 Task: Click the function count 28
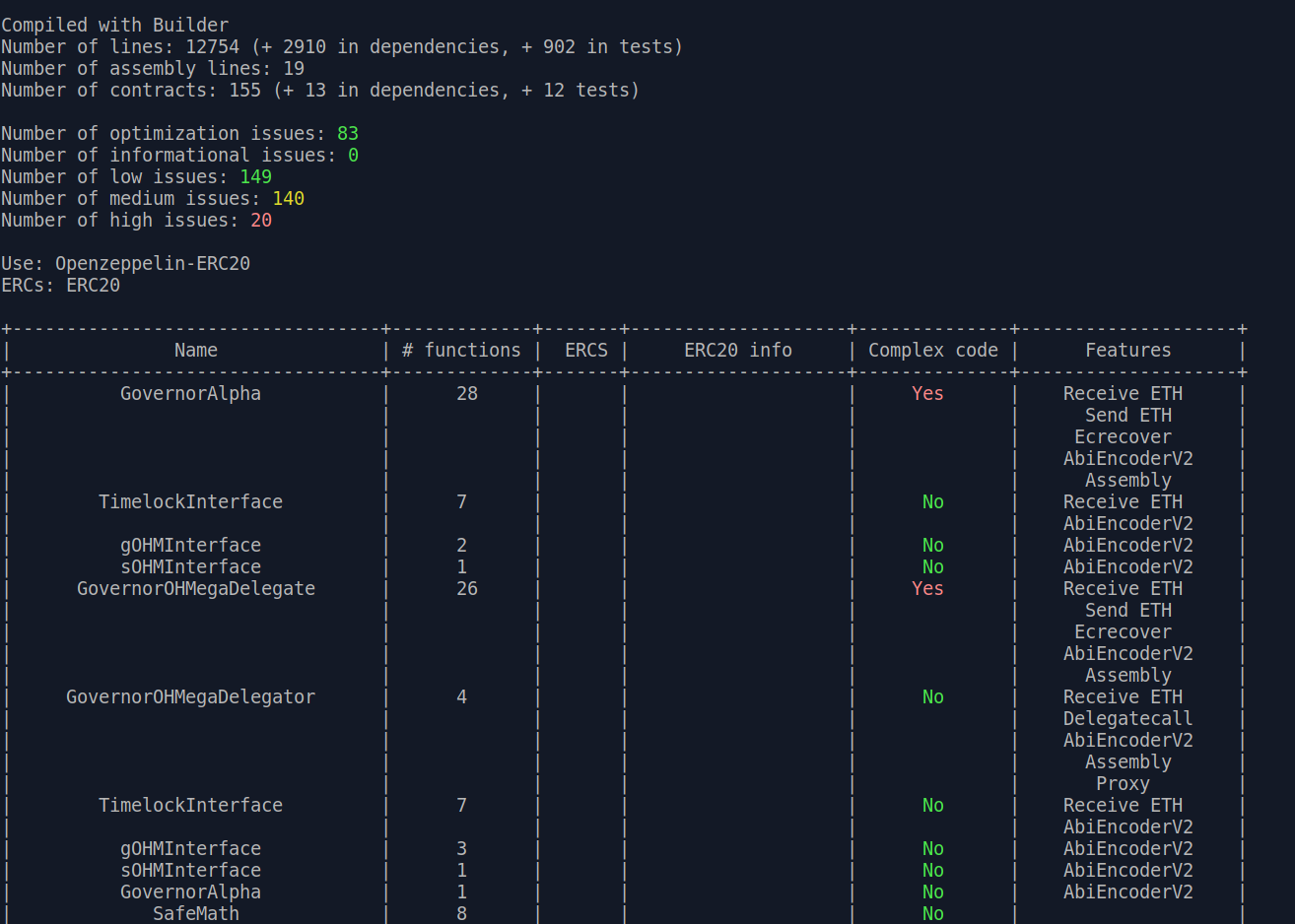point(467,394)
